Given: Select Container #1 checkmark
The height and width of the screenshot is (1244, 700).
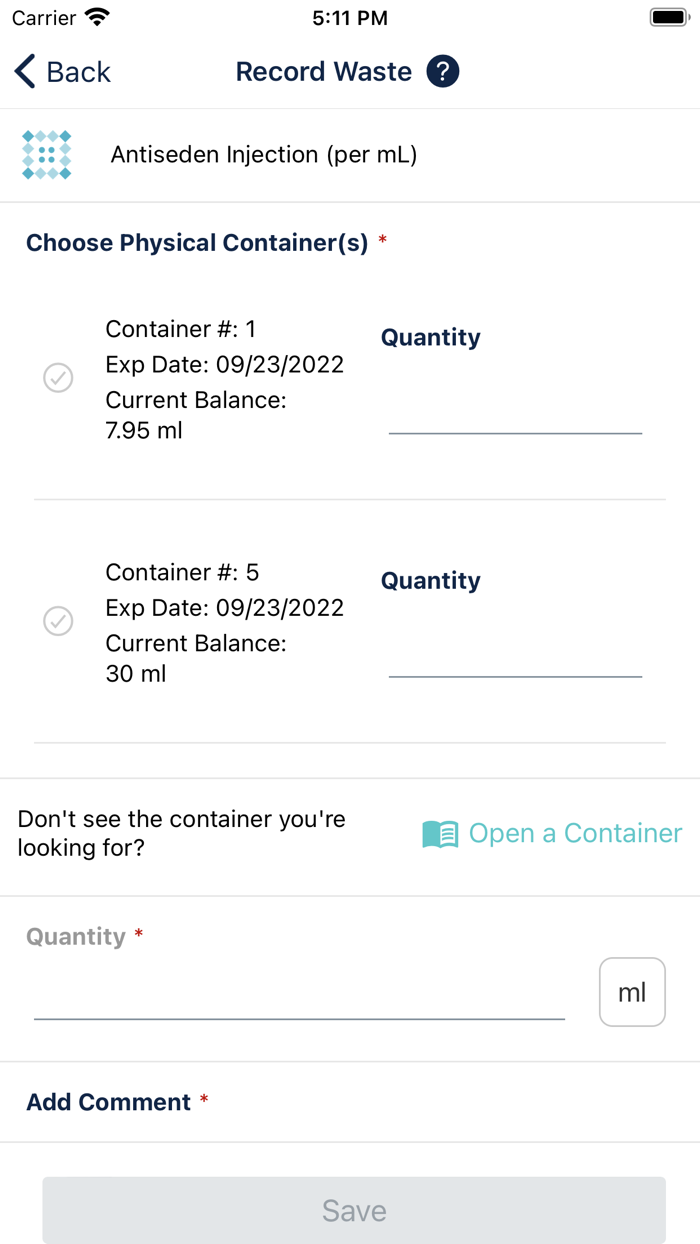Looking at the screenshot, I should (x=58, y=378).
